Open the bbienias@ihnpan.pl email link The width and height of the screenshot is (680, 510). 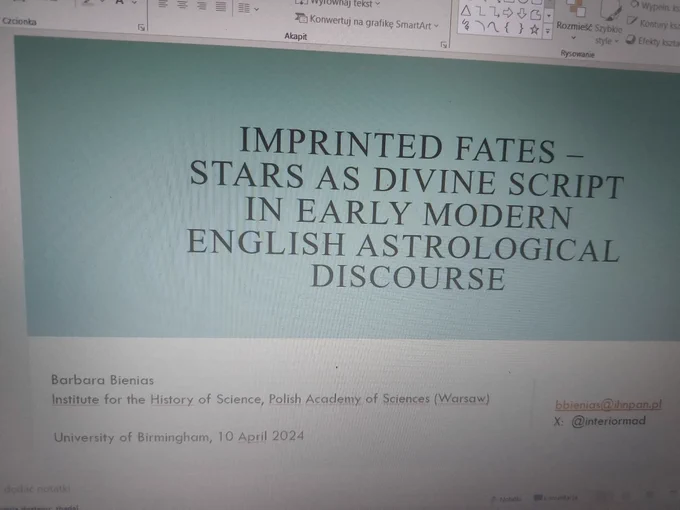click(x=608, y=404)
